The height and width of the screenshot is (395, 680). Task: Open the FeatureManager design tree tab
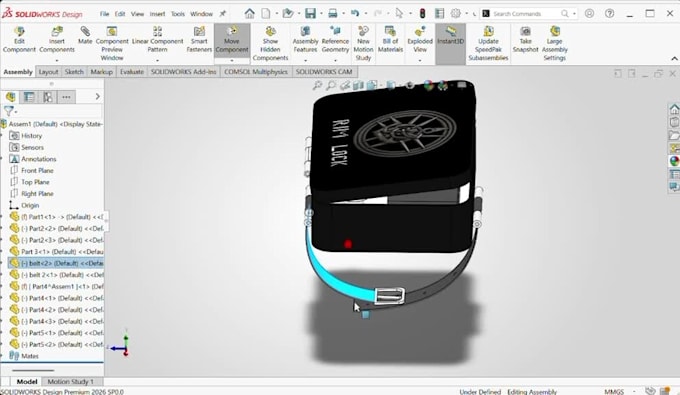point(10,97)
